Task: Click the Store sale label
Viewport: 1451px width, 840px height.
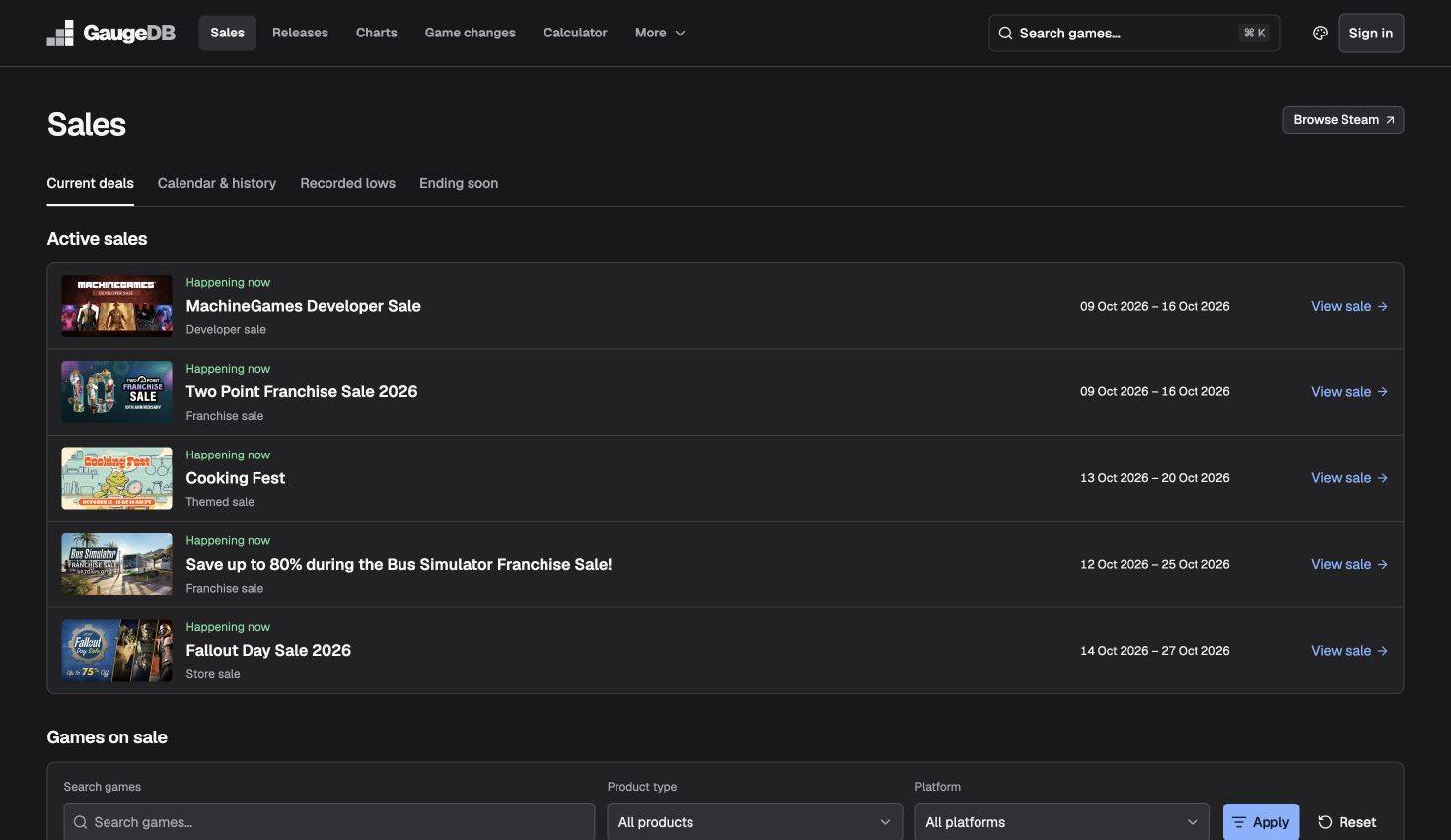Action: click(213, 674)
